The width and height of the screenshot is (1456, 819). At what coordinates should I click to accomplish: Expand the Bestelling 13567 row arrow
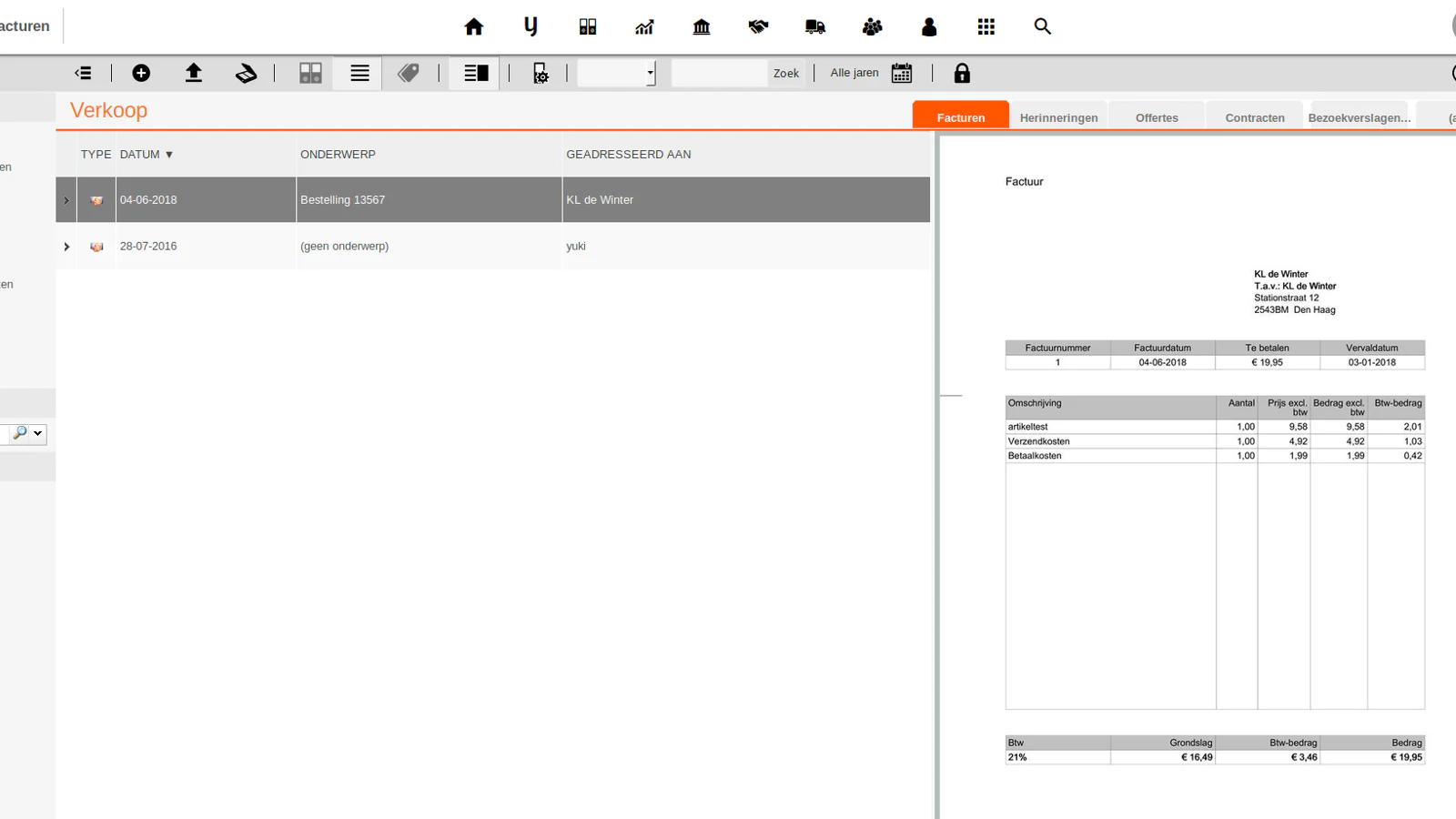66,200
